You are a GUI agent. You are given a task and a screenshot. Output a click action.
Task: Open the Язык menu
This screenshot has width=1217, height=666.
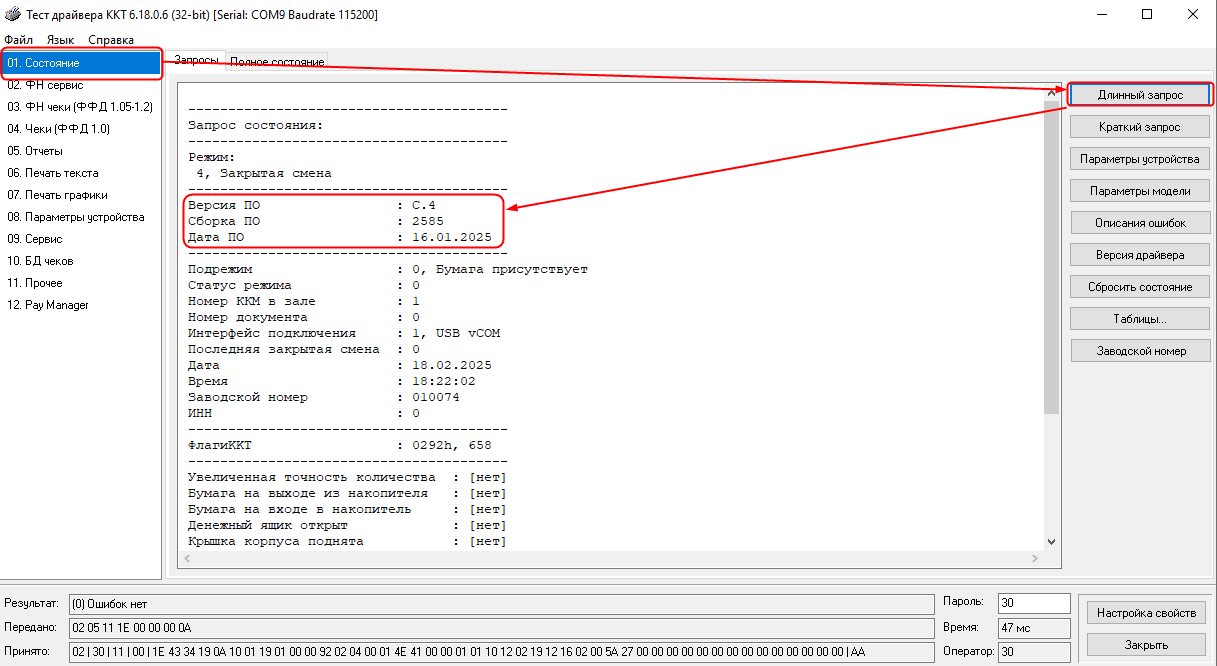click(60, 40)
